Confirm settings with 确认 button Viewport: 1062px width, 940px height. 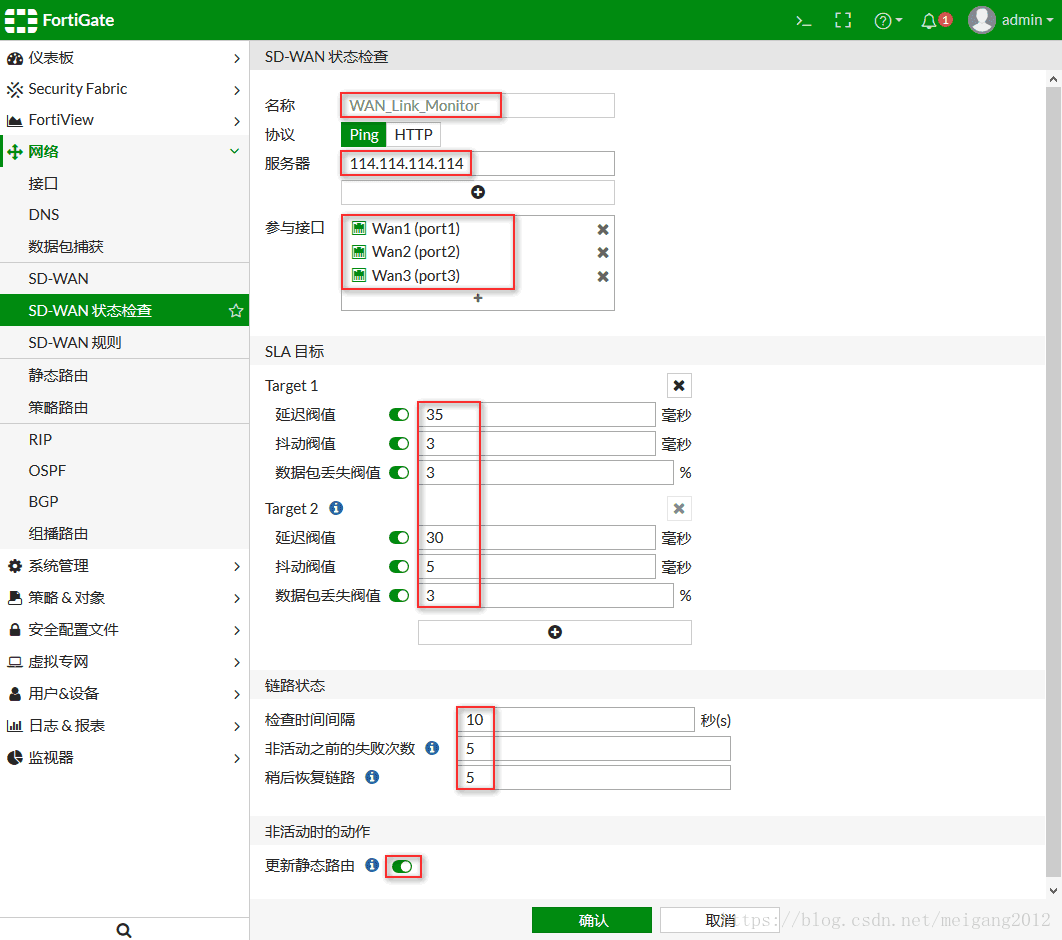pos(591,920)
